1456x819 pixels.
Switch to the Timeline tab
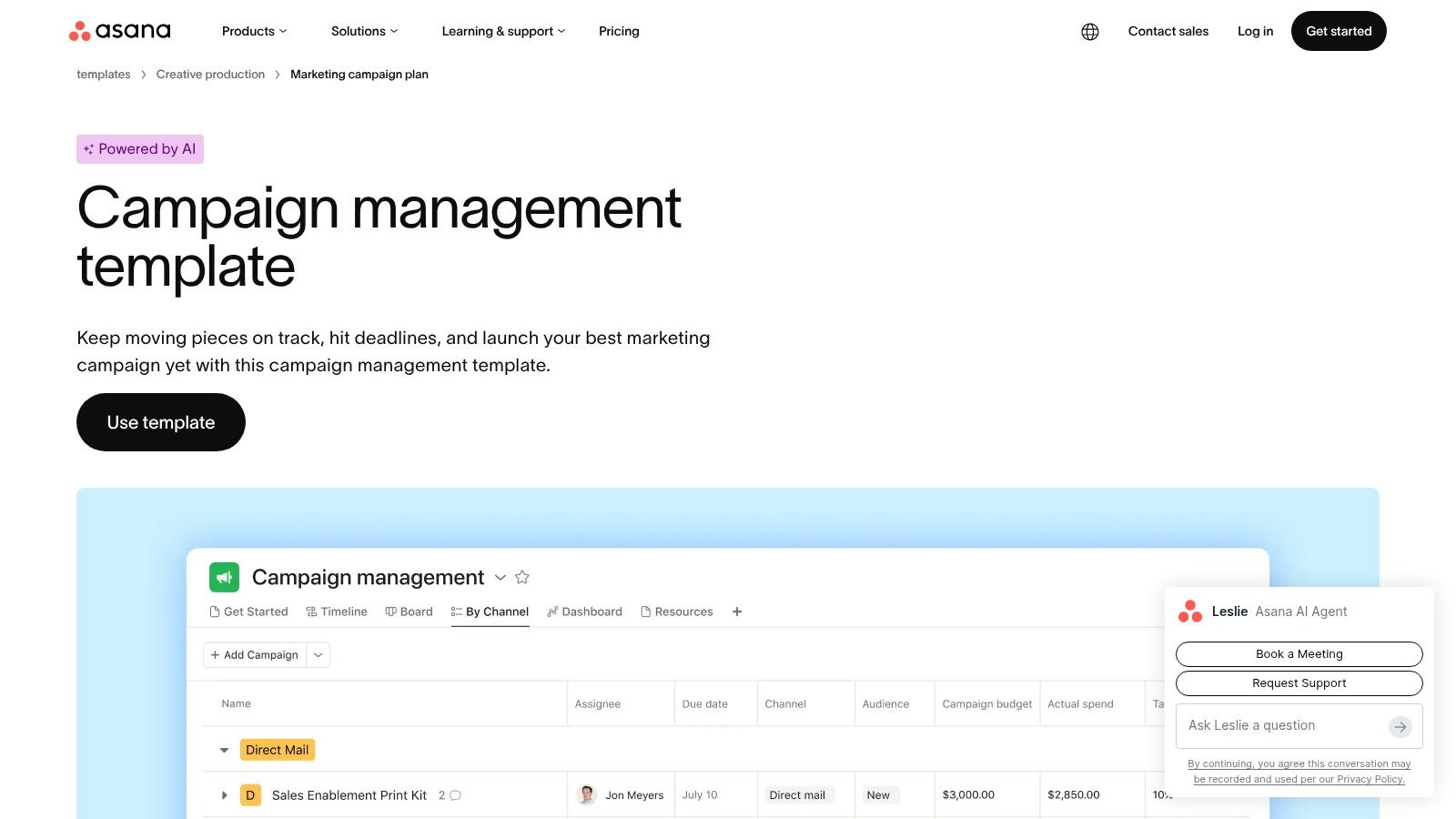(337, 612)
